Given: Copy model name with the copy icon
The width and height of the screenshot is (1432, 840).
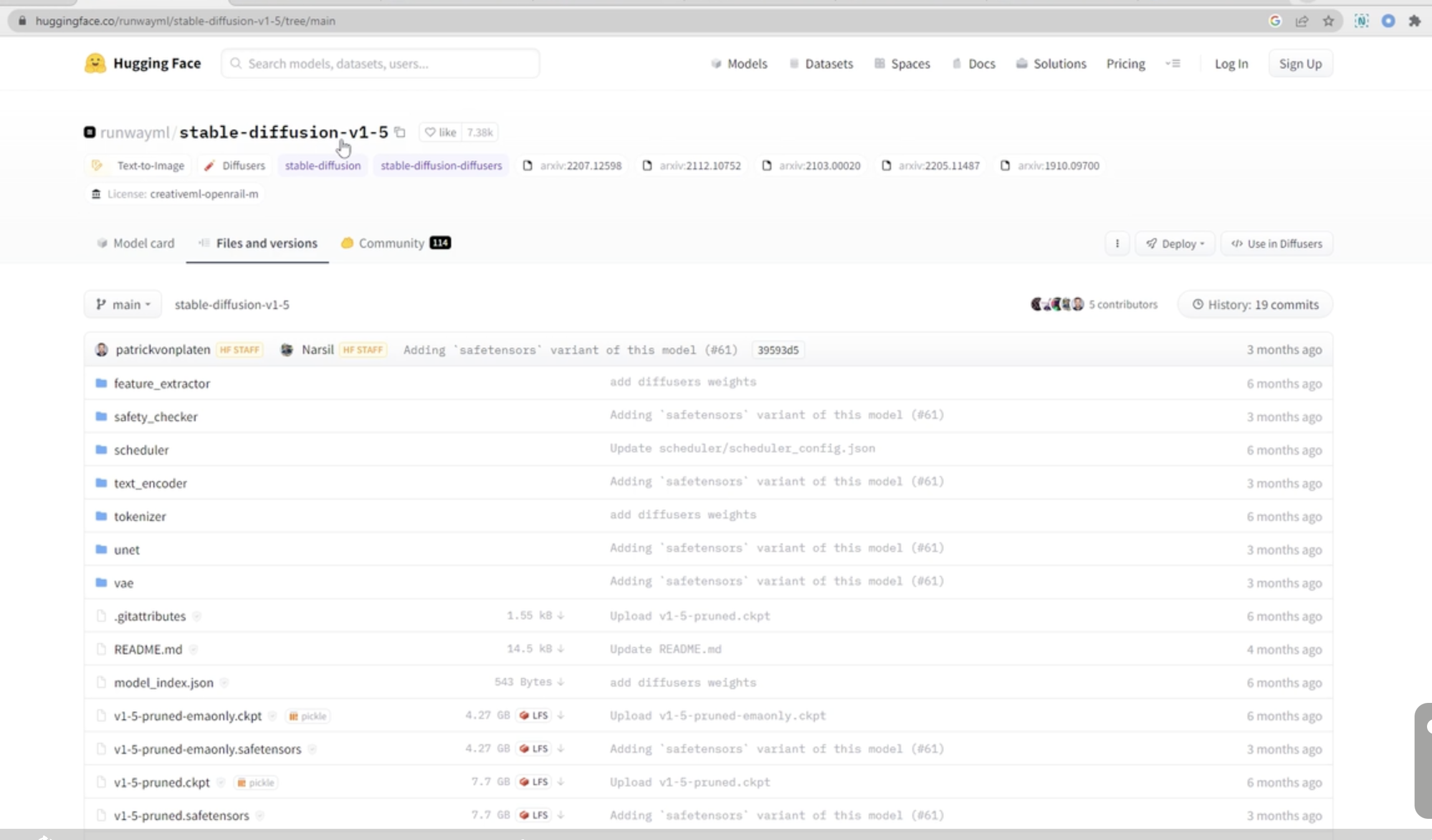Looking at the screenshot, I should coord(400,132).
